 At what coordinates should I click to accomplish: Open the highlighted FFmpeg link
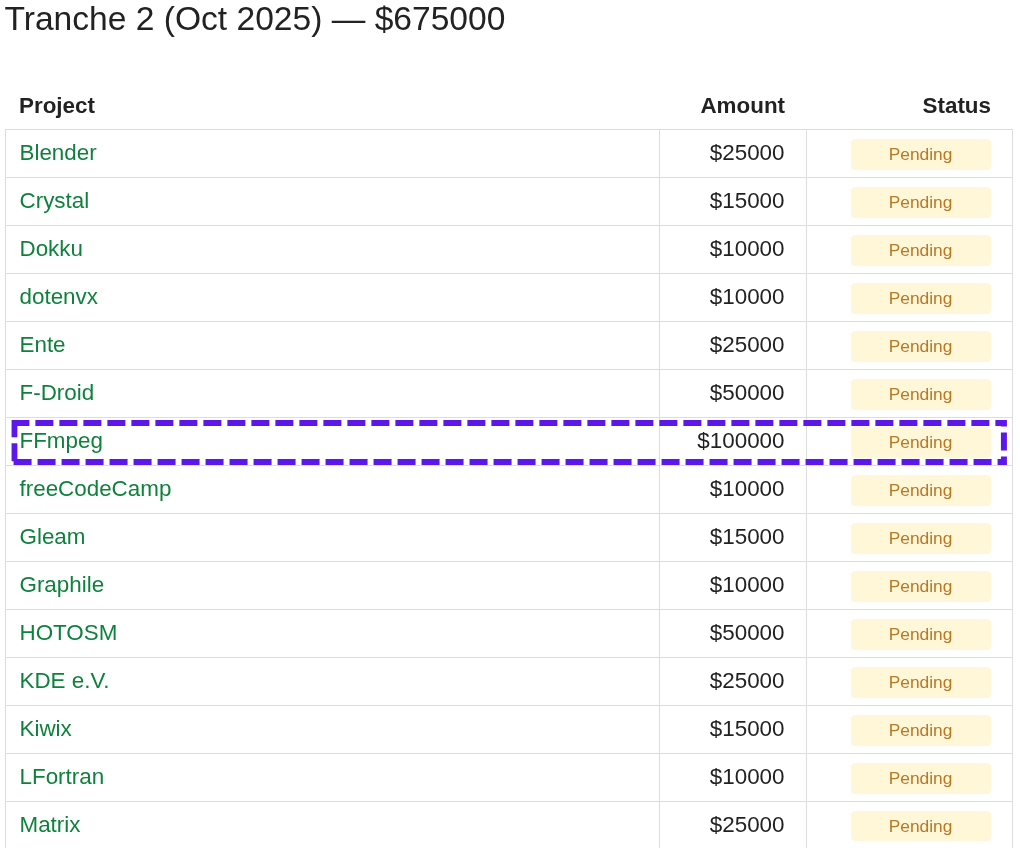pyautogui.click(x=61, y=441)
